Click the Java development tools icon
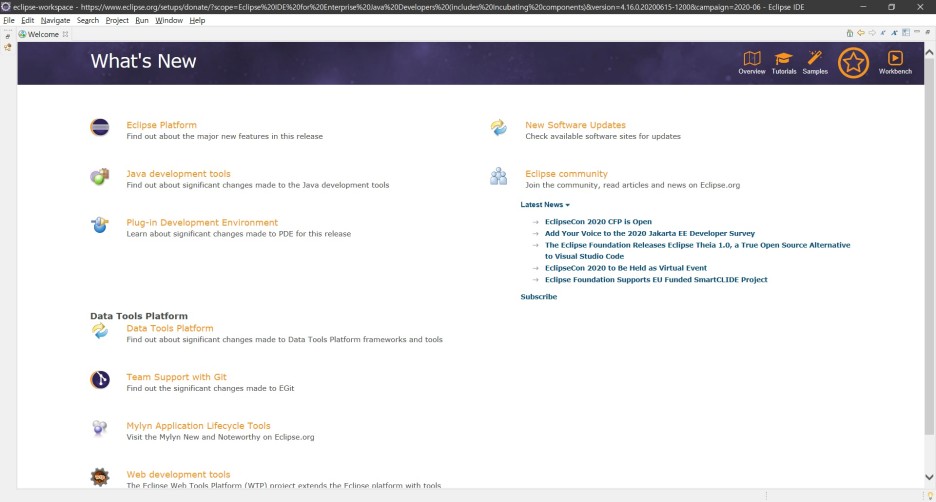This screenshot has height=502, width=936. click(x=100, y=176)
